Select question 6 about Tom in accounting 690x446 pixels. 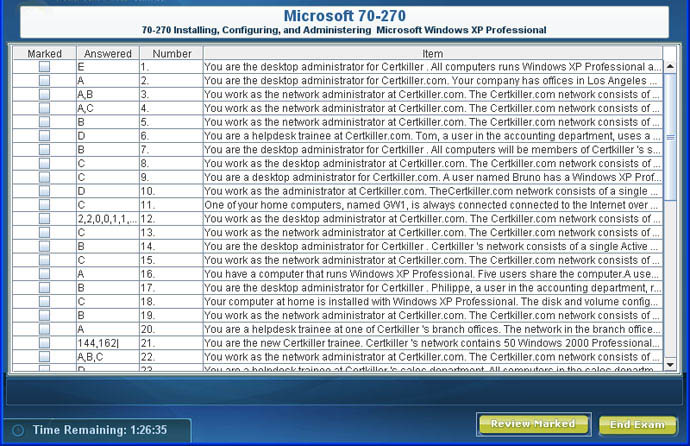pos(433,136)
